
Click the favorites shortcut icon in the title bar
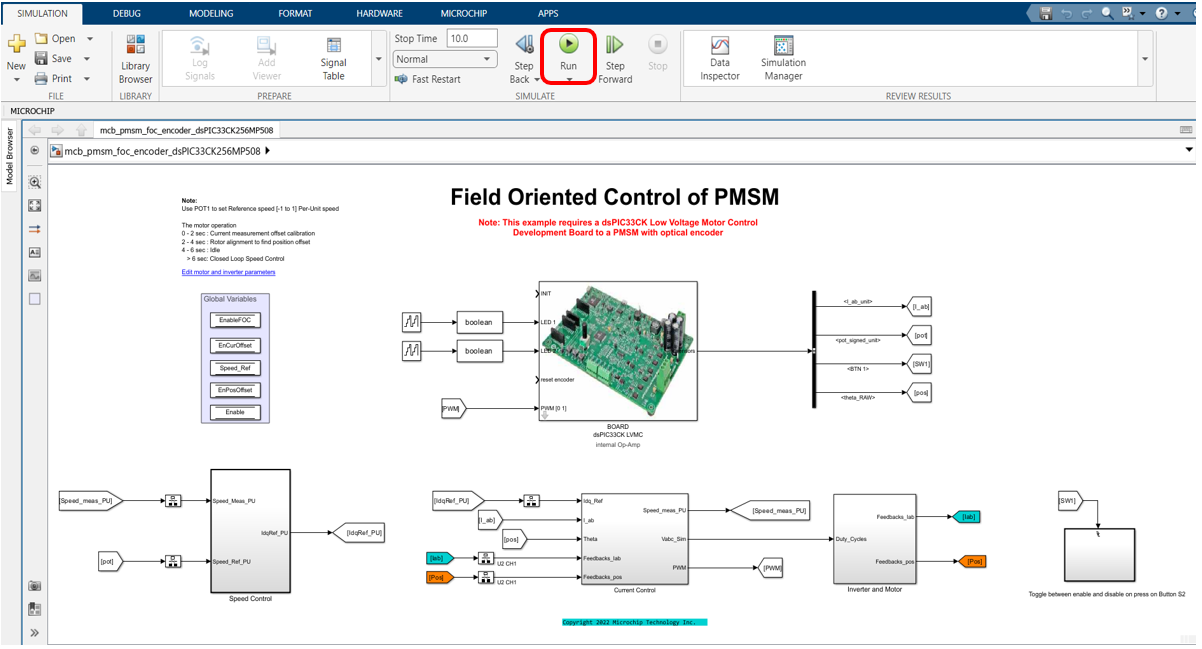[1128, 13]
